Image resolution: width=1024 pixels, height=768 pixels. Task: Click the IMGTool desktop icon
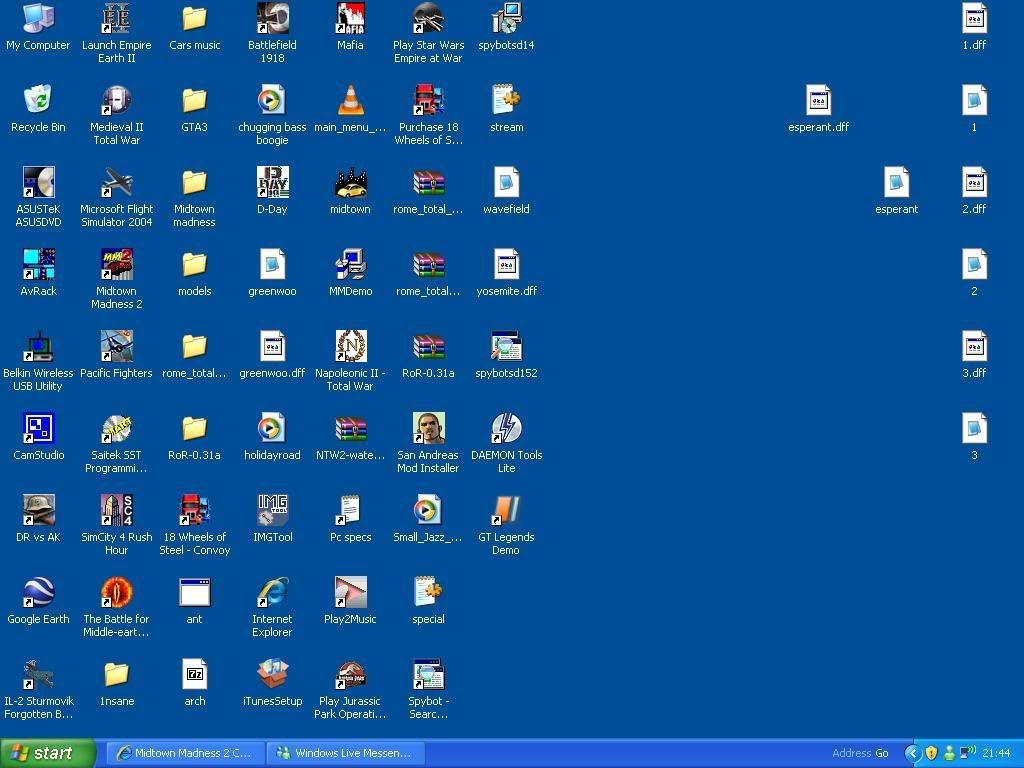tap(272, 511)
